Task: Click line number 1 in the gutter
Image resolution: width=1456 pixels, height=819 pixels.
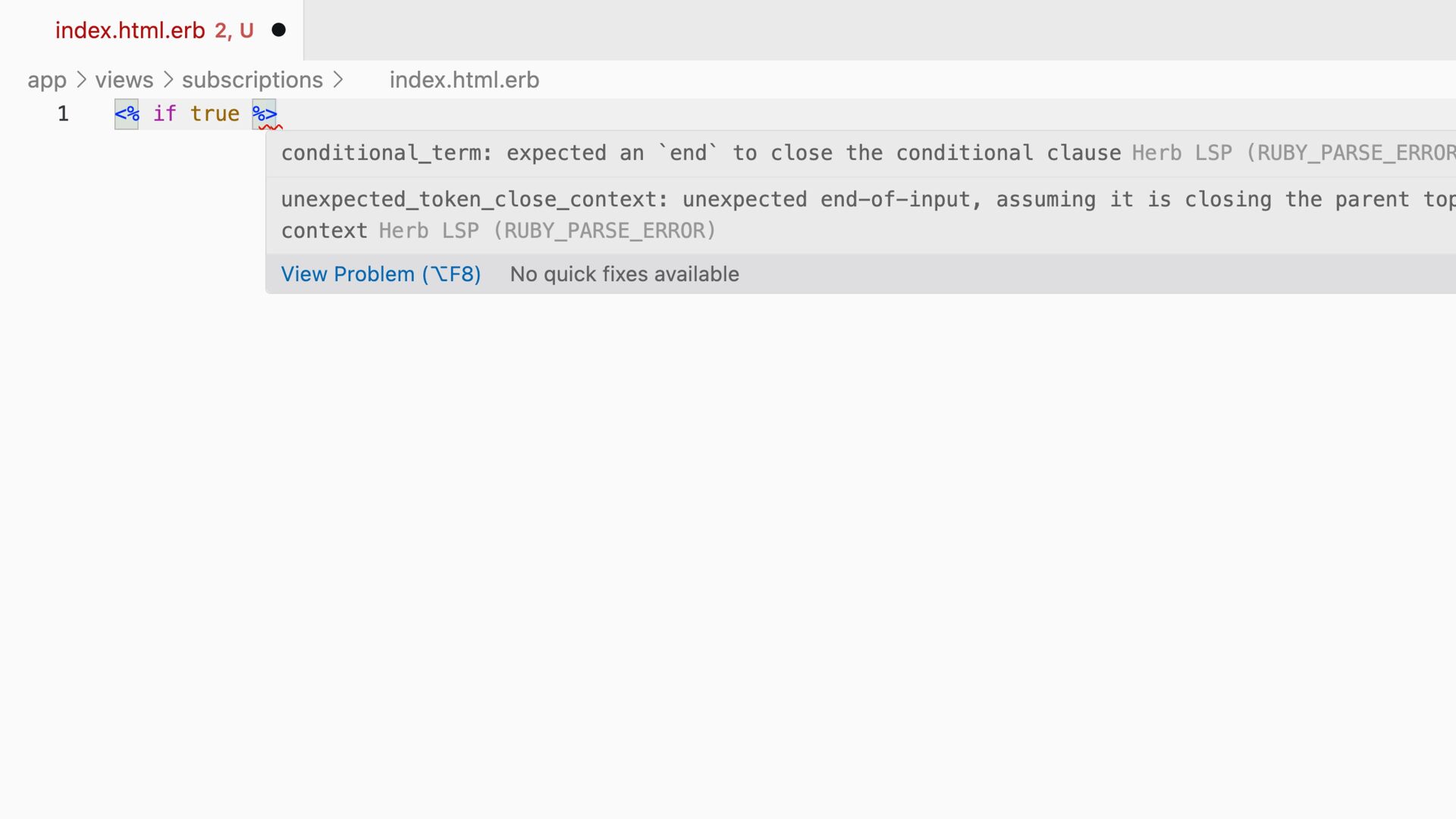Action: [63, 114]
